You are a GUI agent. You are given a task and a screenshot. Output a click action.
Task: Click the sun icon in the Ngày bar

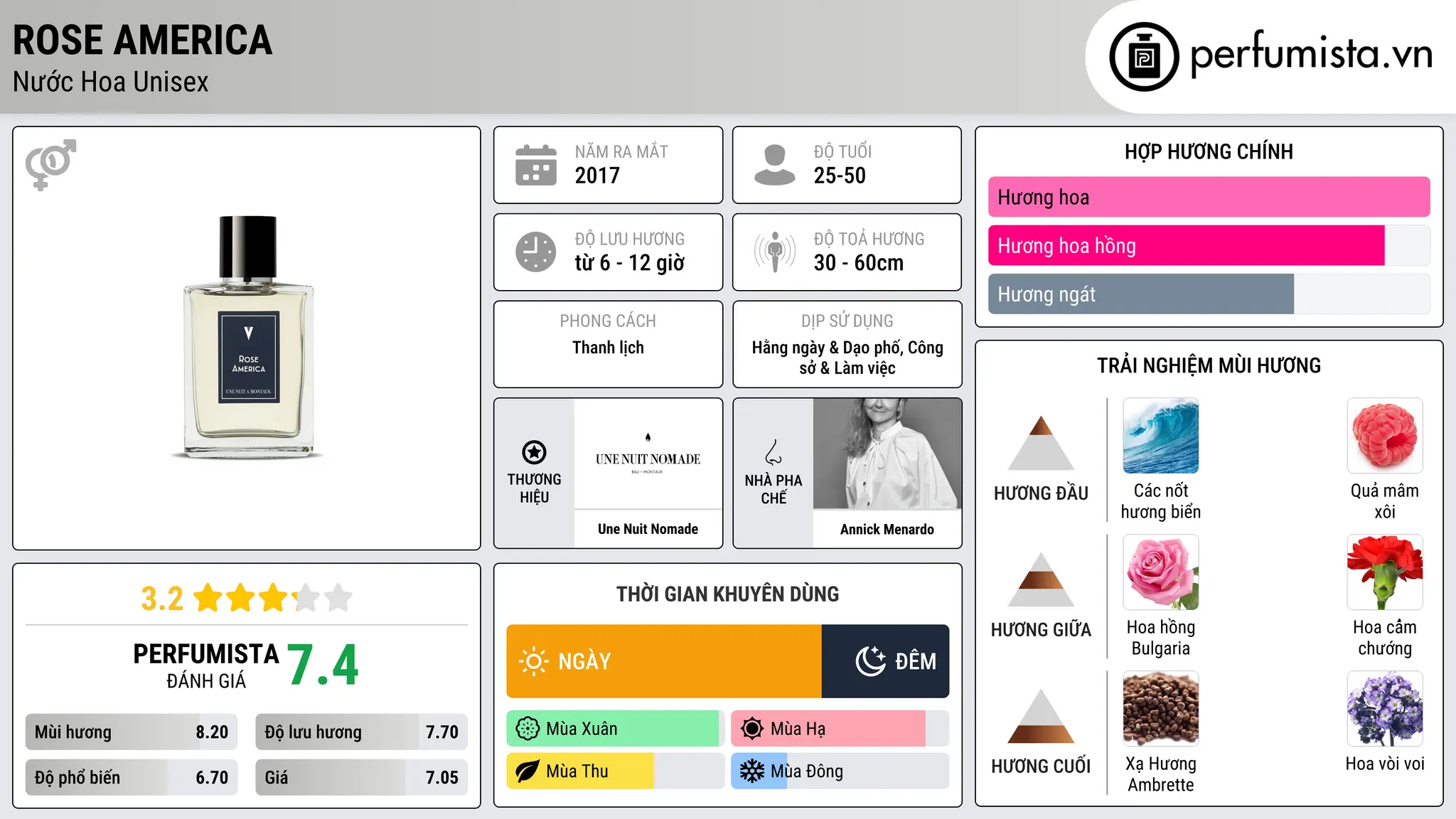coord(533,661)
